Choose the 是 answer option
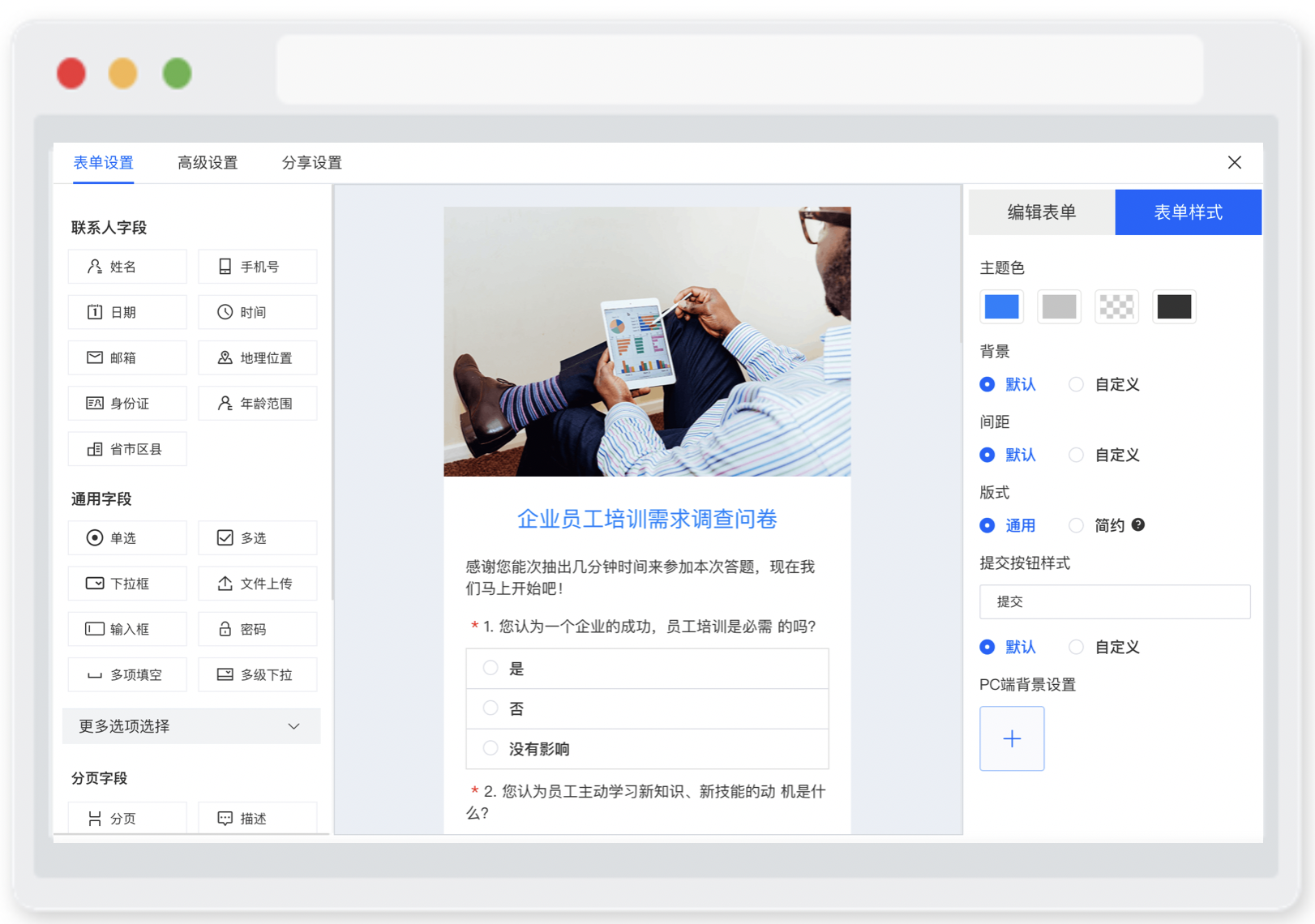The image size is (1315, 924). tap(647, 669)
